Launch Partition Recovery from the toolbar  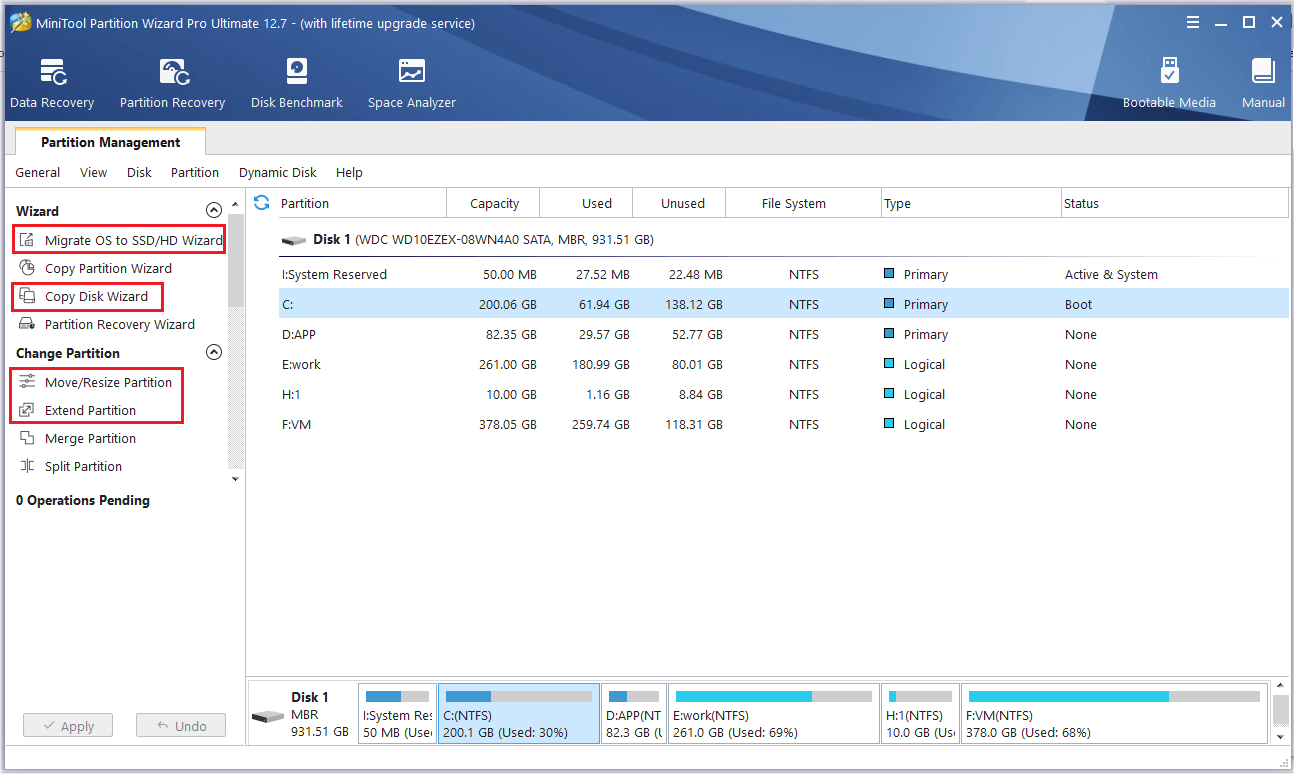pos(172,84)
